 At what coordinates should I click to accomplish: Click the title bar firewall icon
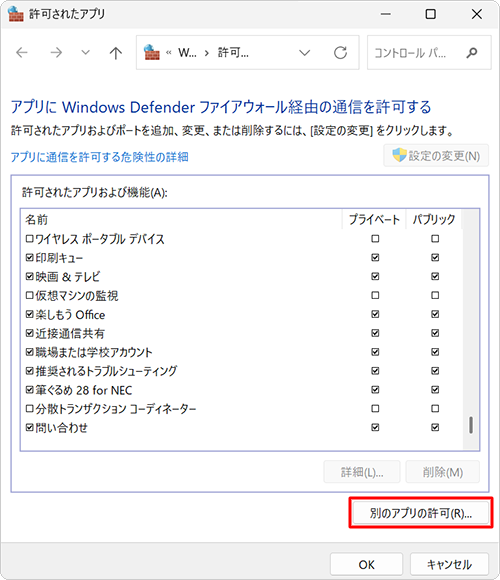coord(16,14)
